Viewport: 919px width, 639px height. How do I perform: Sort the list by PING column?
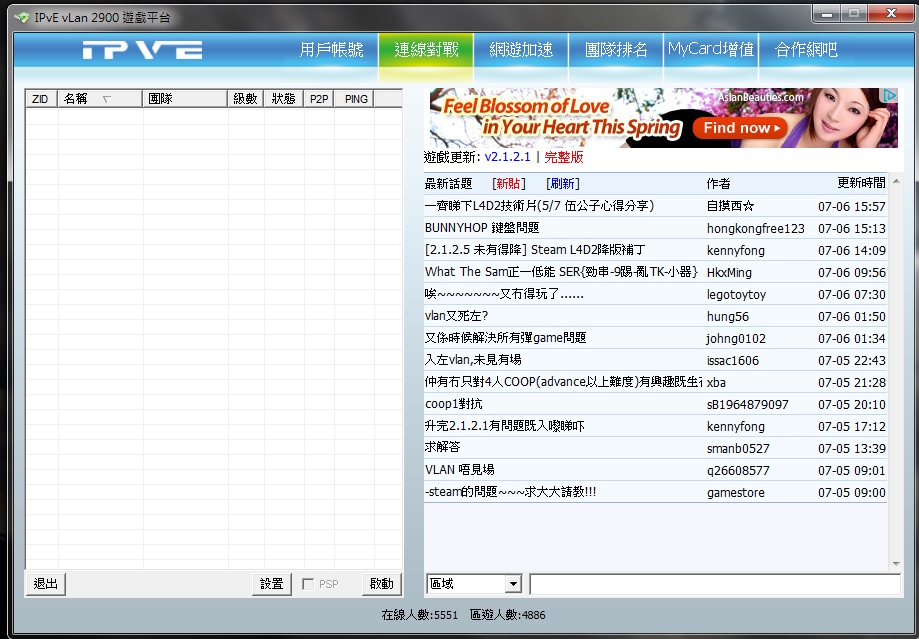356,99
